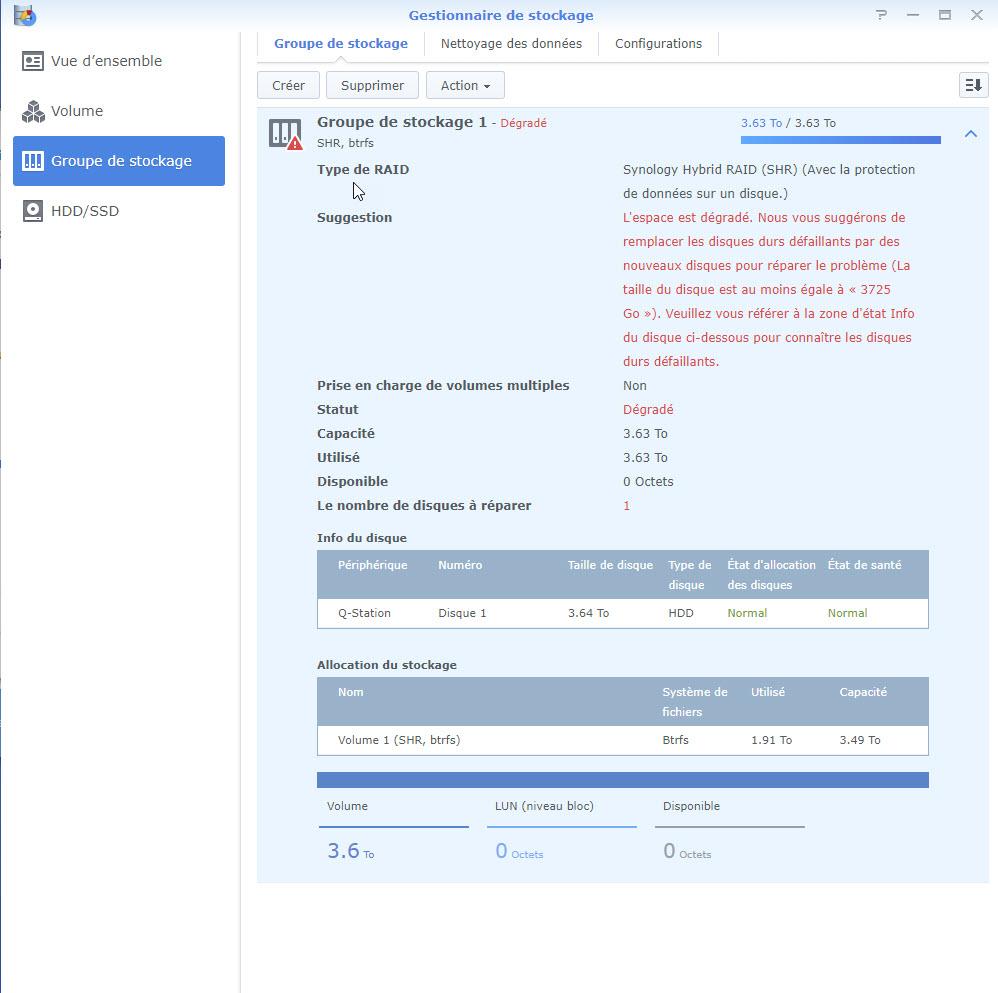Maximize the Gestionnaire de stockage window

pyautogui.click(x=945, y=15)
